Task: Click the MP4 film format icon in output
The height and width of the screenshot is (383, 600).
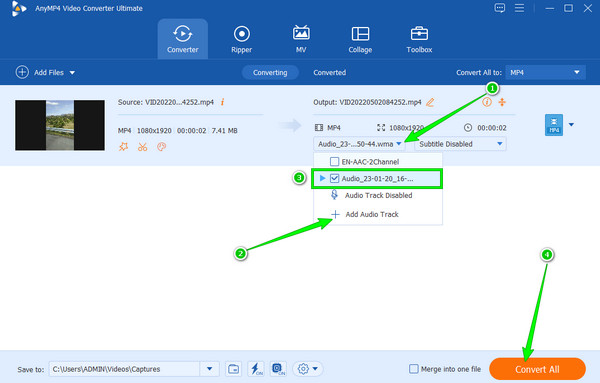Action: click(318, 127)
